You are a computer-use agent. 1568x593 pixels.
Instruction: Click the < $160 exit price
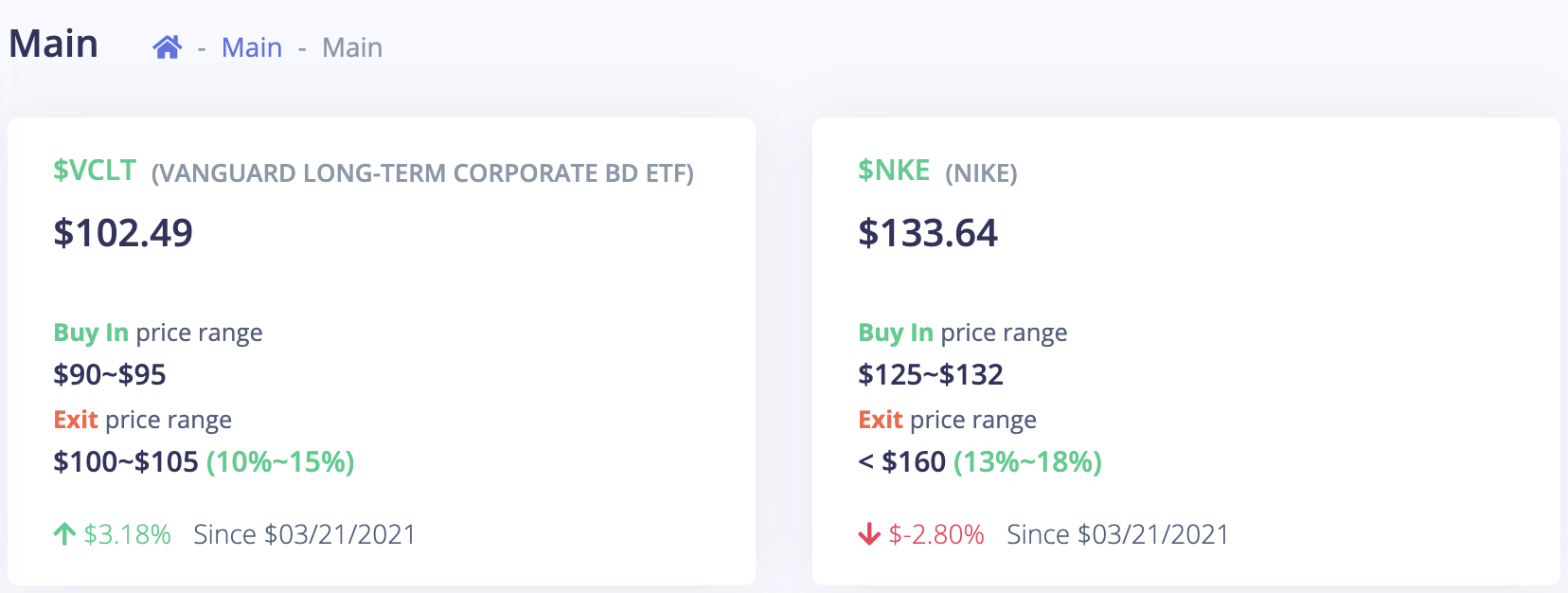[x=902, y=462]
